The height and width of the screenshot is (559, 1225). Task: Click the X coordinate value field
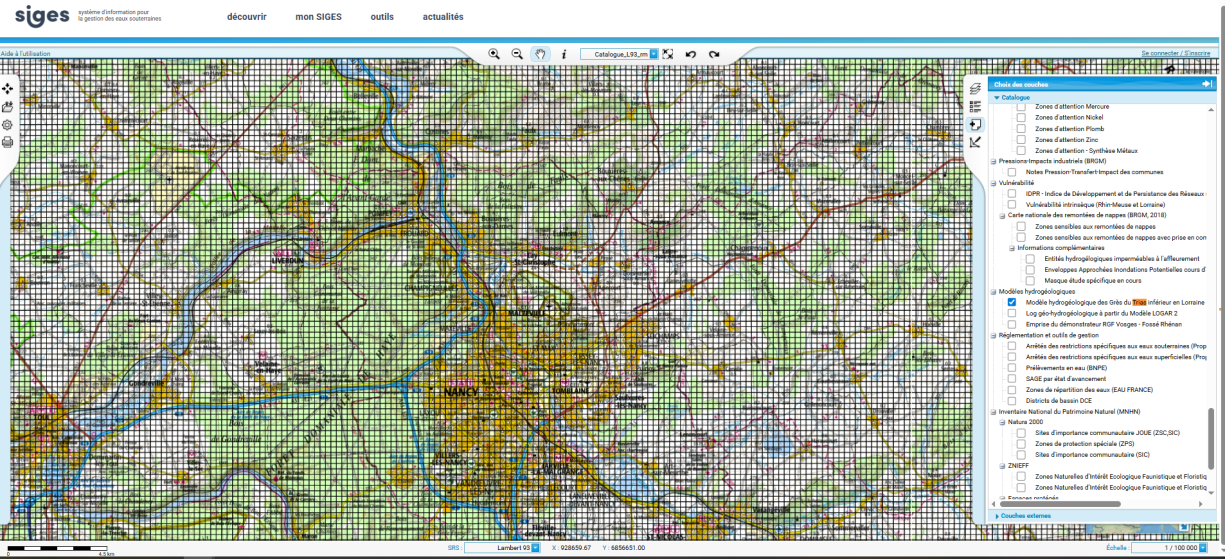(578, 548)
